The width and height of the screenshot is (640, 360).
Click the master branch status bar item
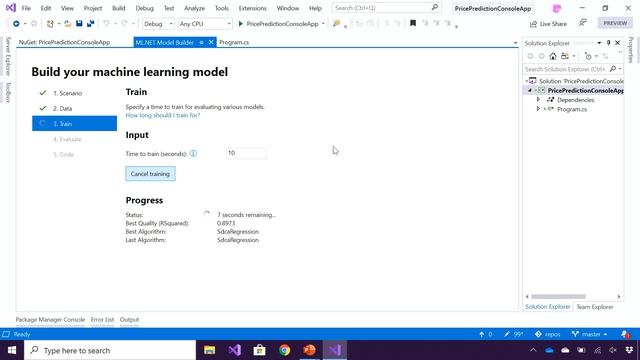click(589, 334)
